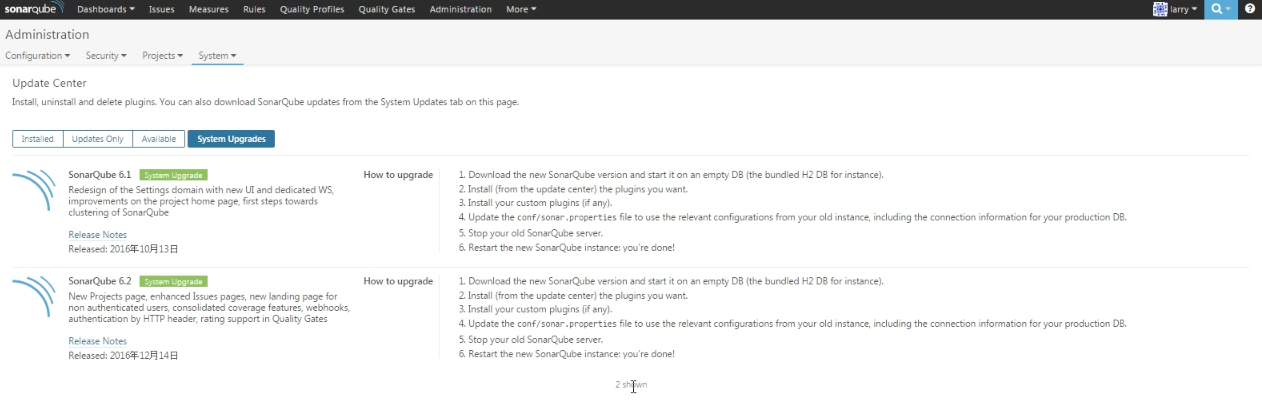This screenshot has width=1262, height=412.
Task: Open the help question mark icon
Action: [x=1249, y=9]
